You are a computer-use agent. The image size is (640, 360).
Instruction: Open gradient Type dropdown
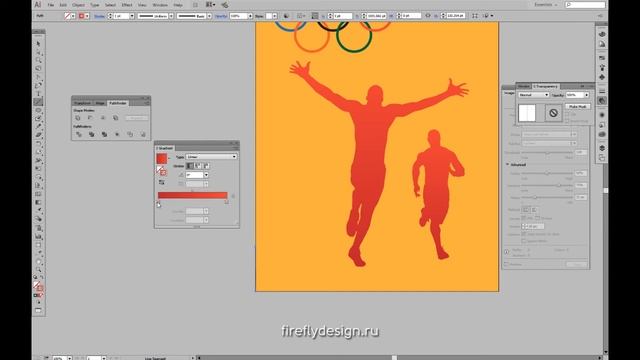(x=211, y=157)
